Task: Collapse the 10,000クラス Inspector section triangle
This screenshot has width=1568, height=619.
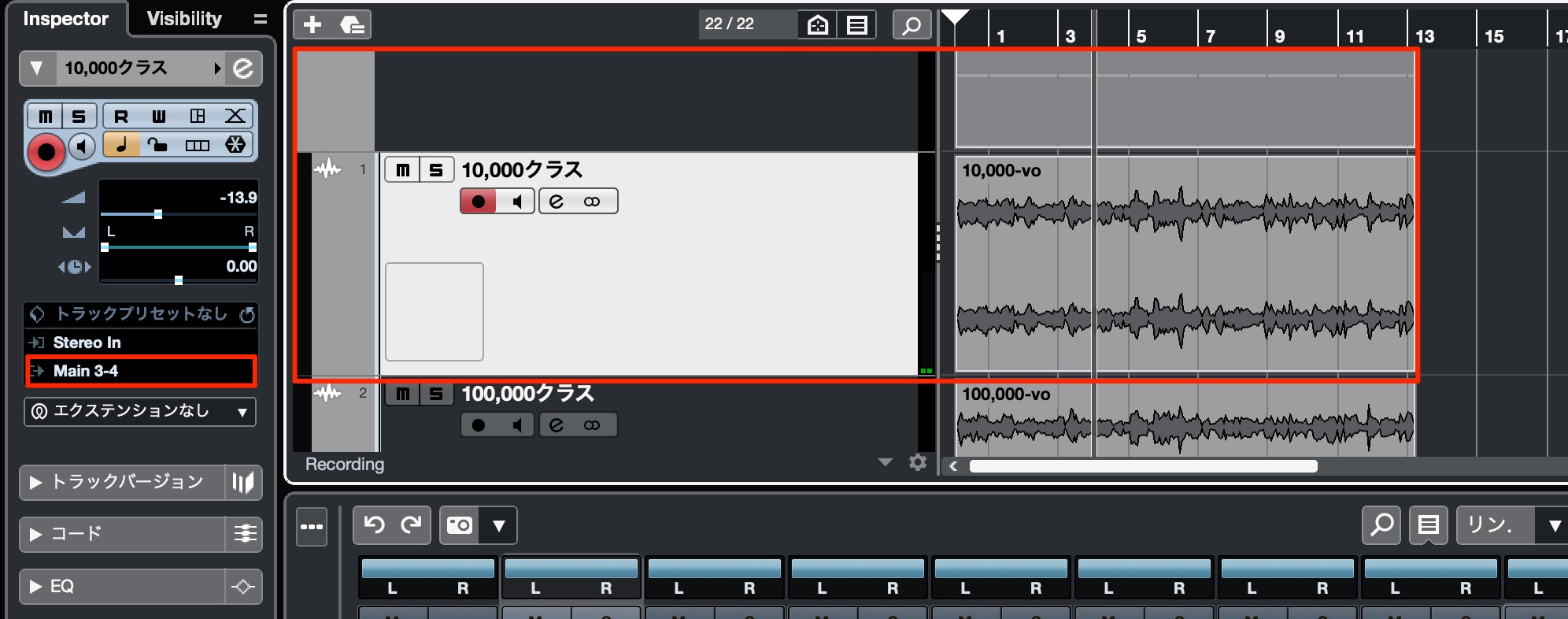Action: (37, 69)
